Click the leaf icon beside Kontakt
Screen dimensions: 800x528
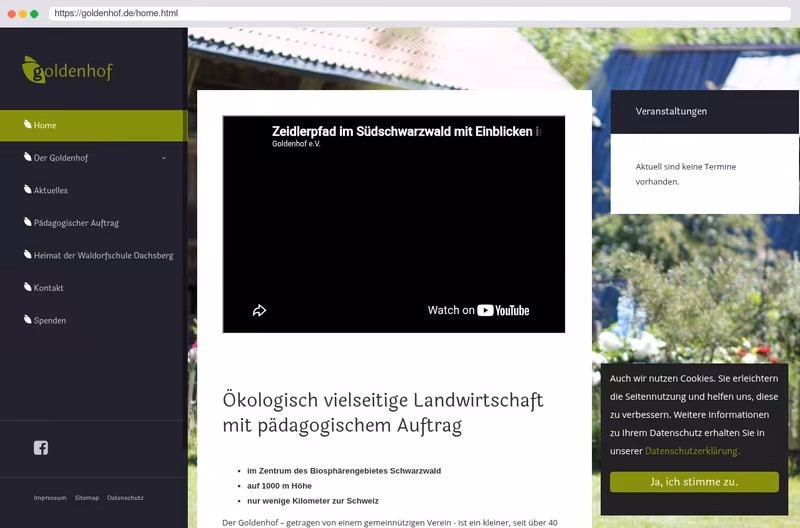28,287
